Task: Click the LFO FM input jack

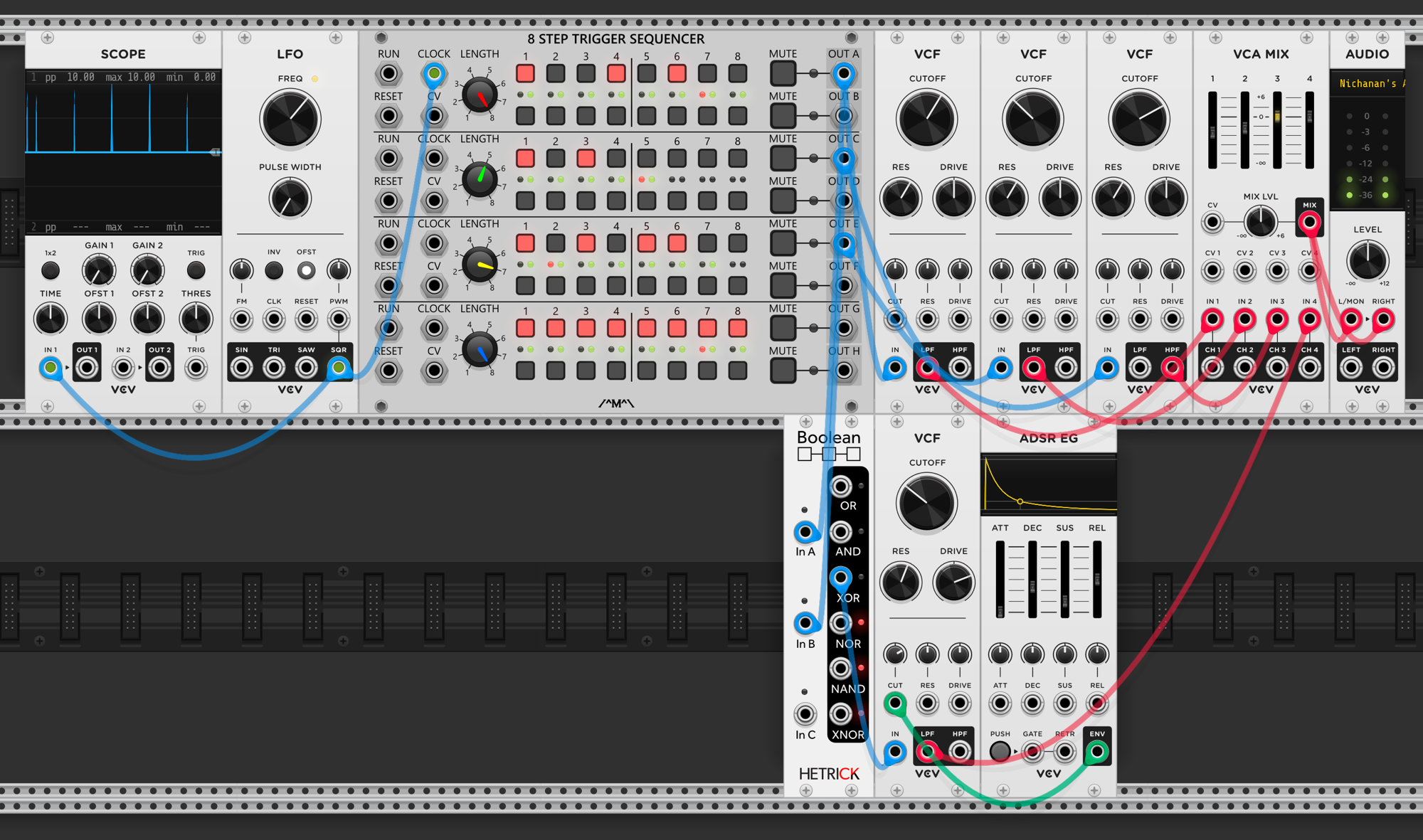Action: point(242,319)
